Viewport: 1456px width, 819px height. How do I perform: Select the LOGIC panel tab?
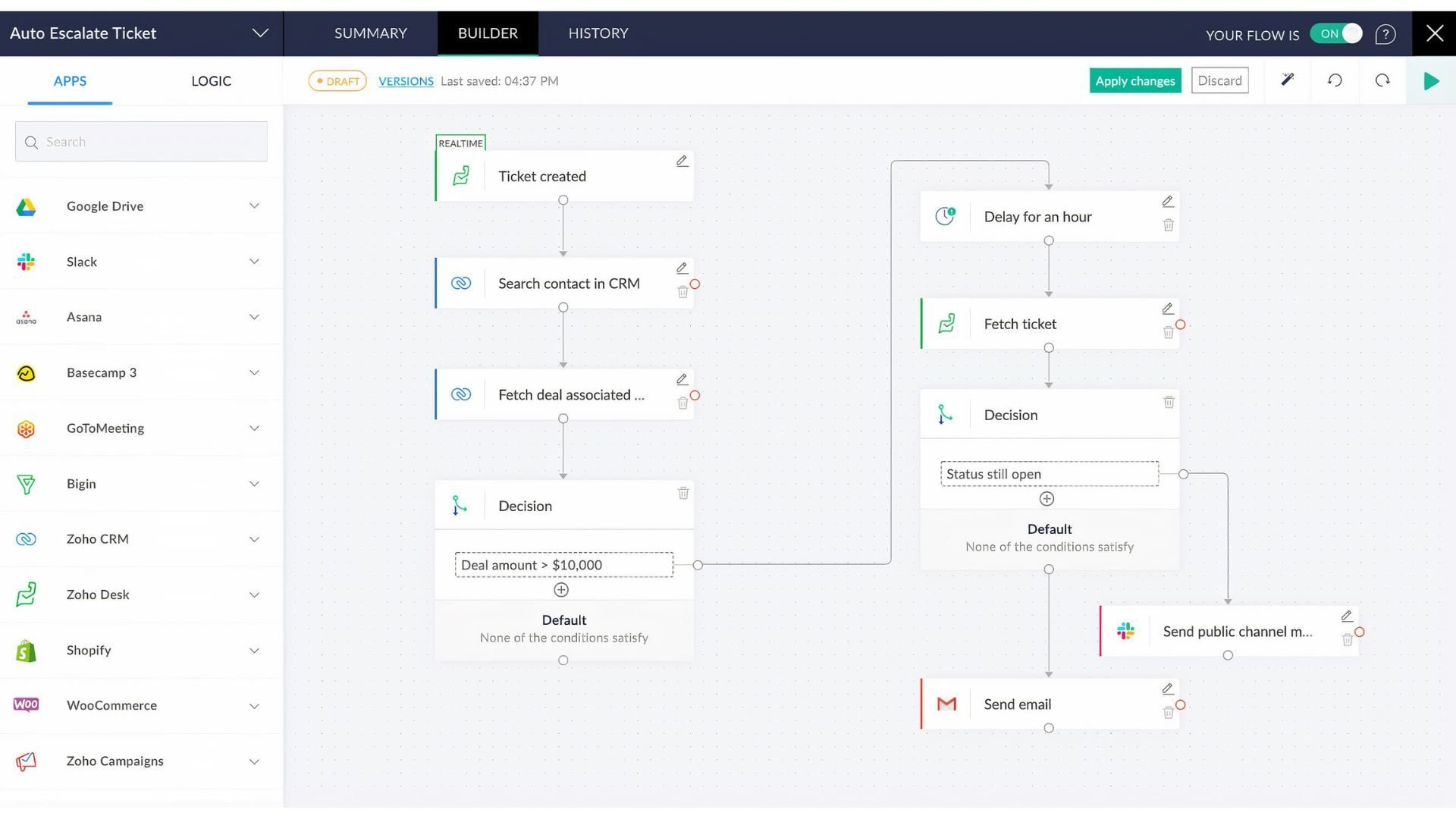pyautogui.click(x=211, y=81)
